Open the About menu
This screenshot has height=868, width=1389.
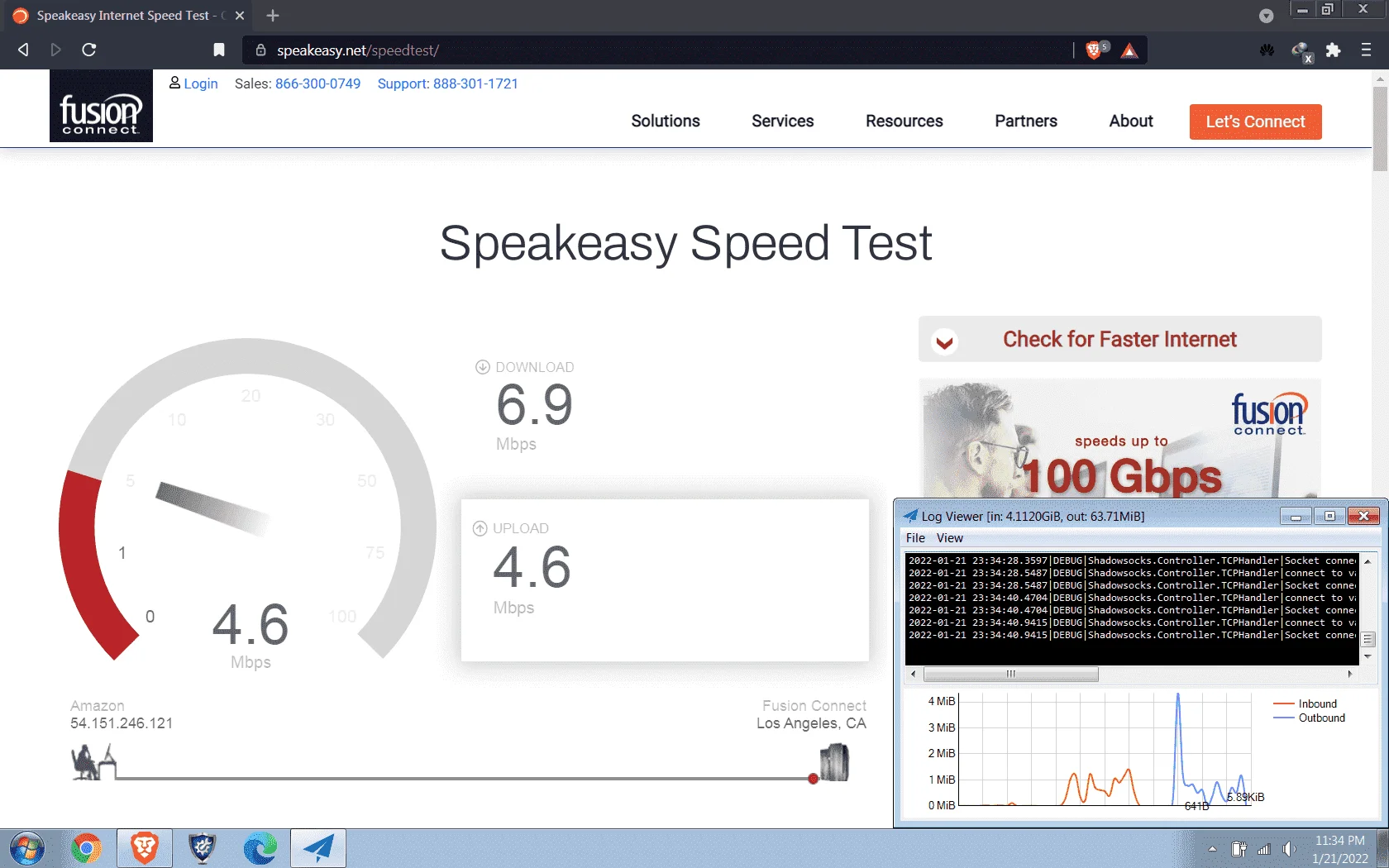click(x=1130, y=121)
